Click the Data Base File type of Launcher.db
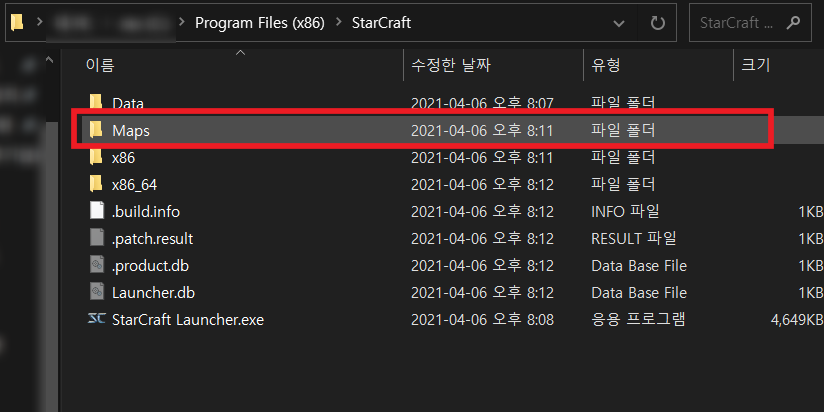The height and width of the screenshot is (412, 824). click(x=639, y=293)
